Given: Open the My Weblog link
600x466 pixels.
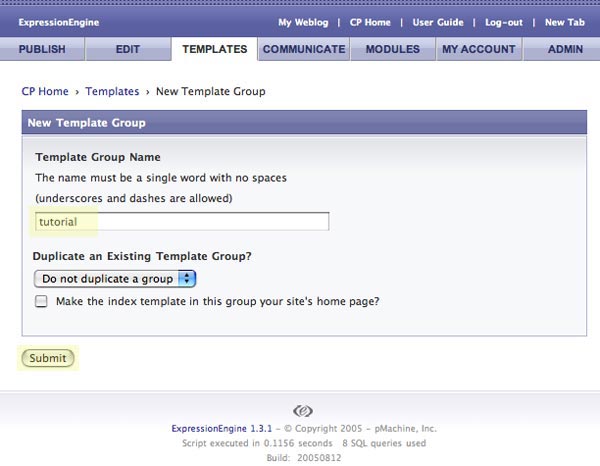Looking at the screenshot, I should 303,22.
